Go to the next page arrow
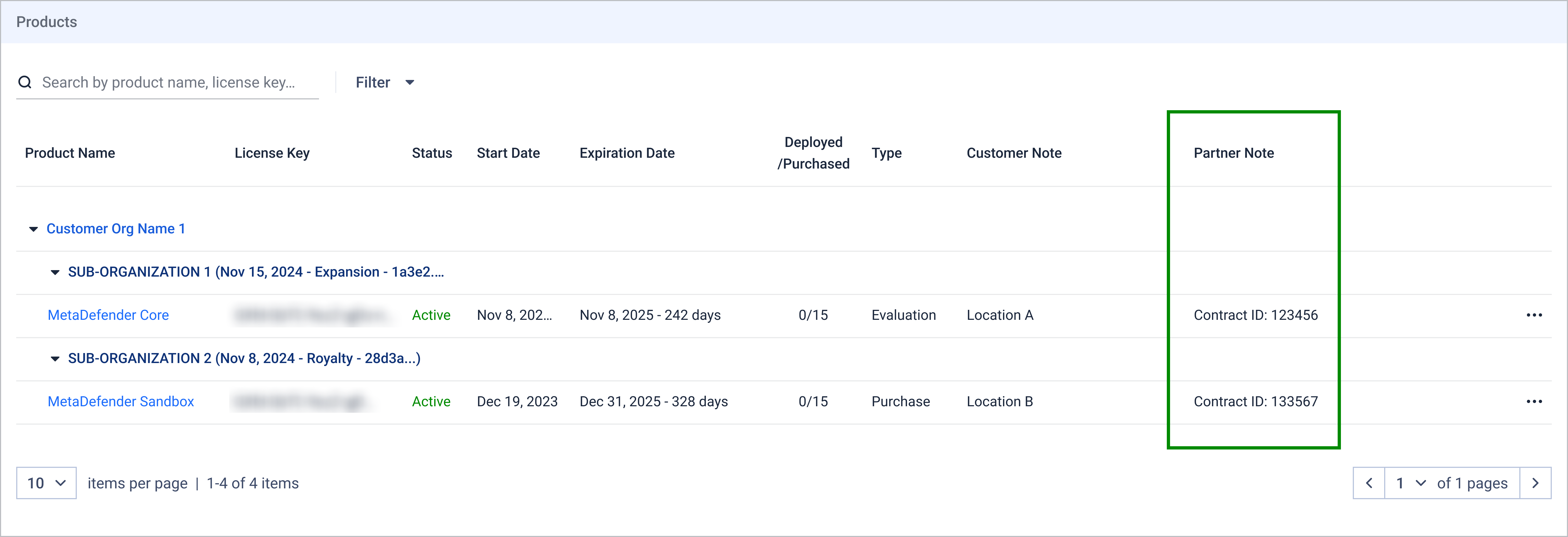 [1535, 483]
